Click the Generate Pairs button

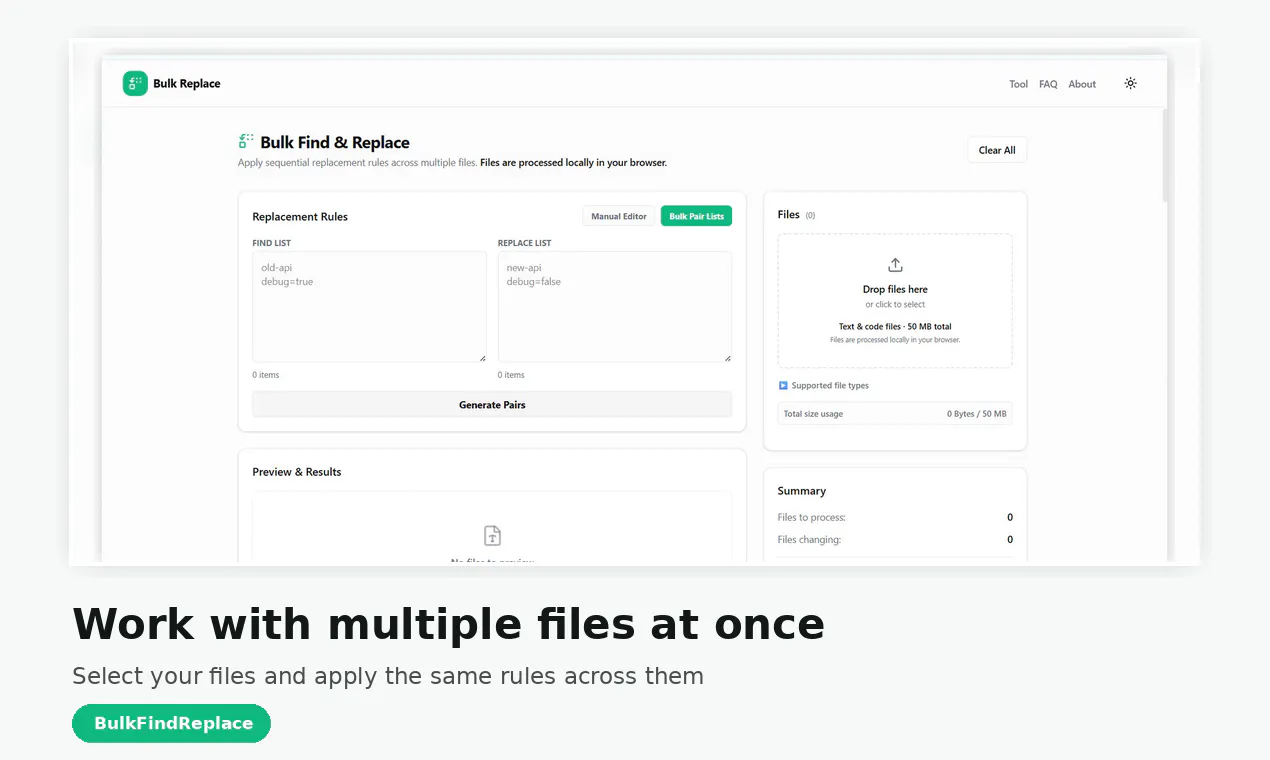[x=492, y=405]
